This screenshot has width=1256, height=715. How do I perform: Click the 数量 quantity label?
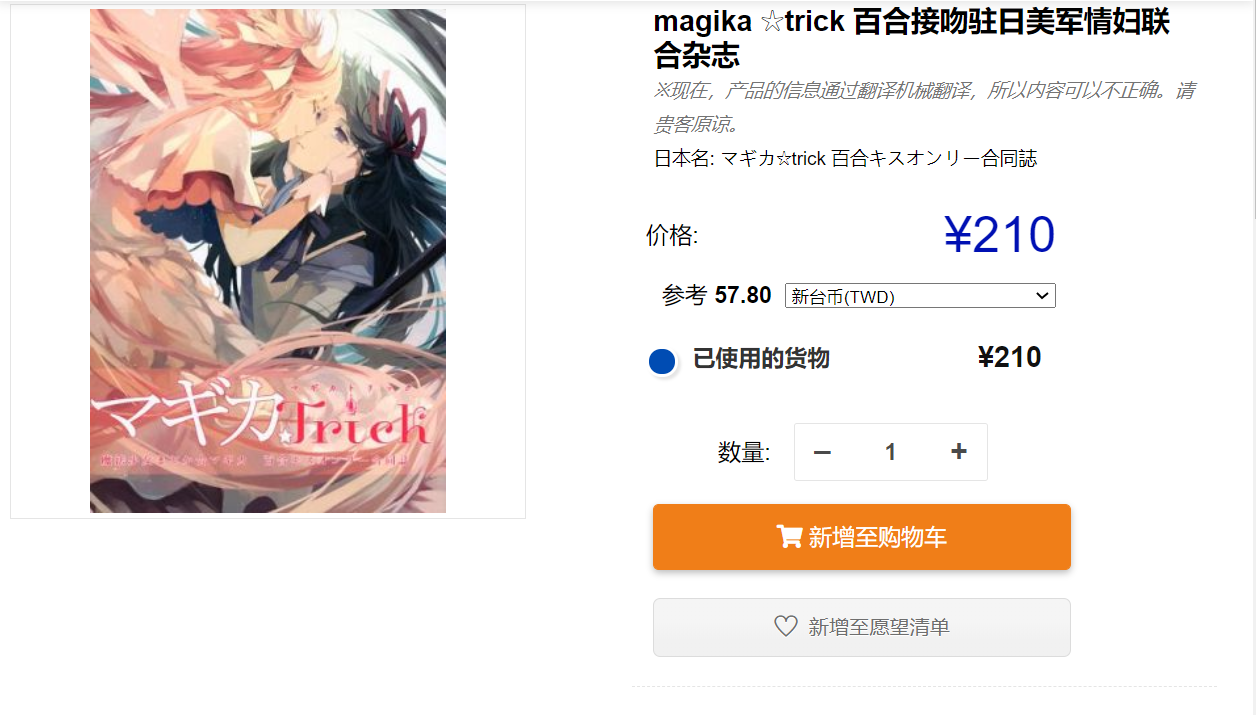[744, 453]
